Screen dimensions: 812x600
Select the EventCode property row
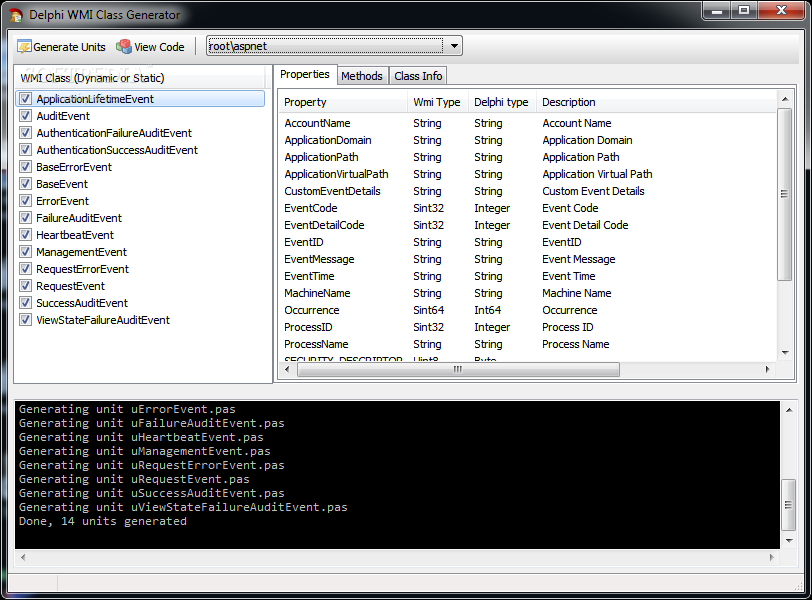[x=528, y=208]
